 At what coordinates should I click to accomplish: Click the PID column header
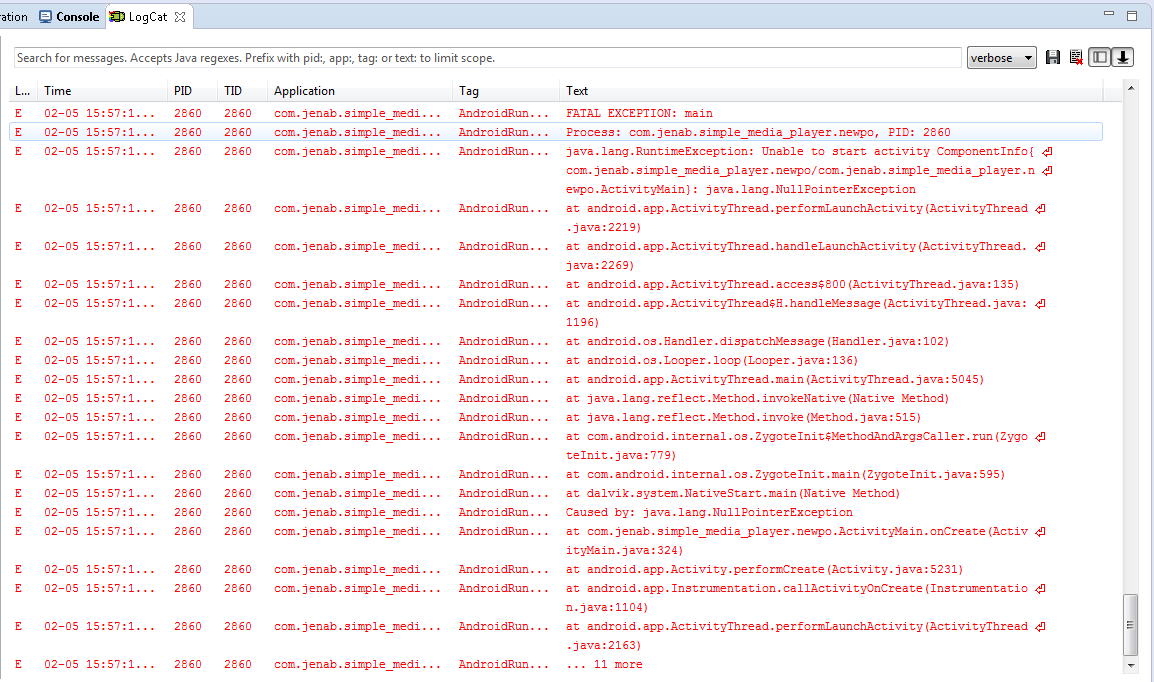(x=193, y=90)
